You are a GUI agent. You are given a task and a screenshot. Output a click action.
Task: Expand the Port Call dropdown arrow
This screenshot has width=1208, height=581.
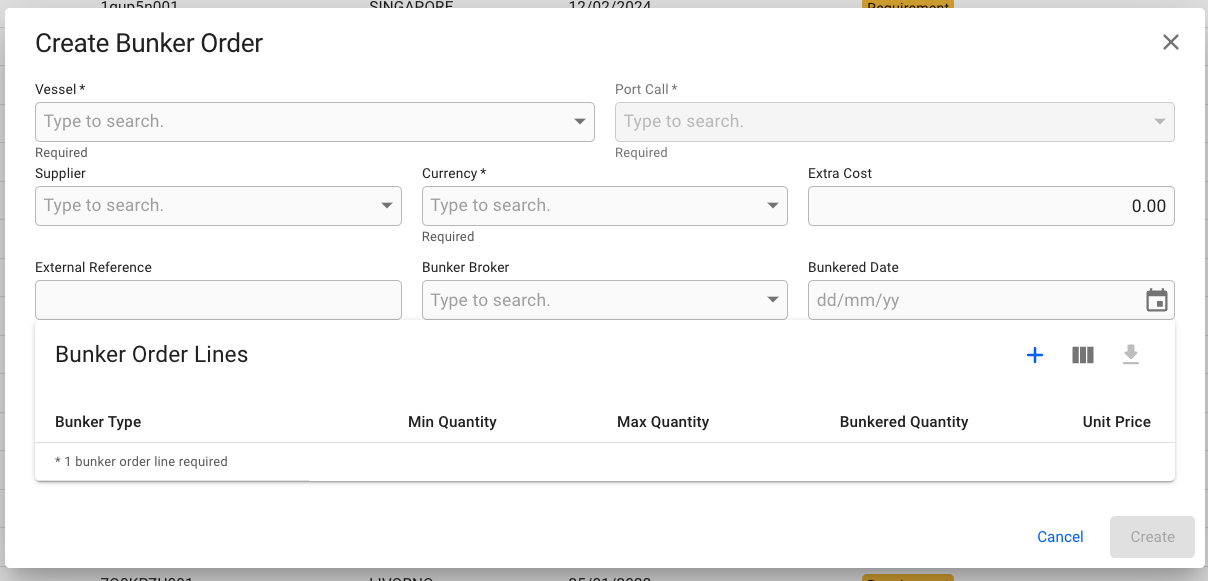1159,122
